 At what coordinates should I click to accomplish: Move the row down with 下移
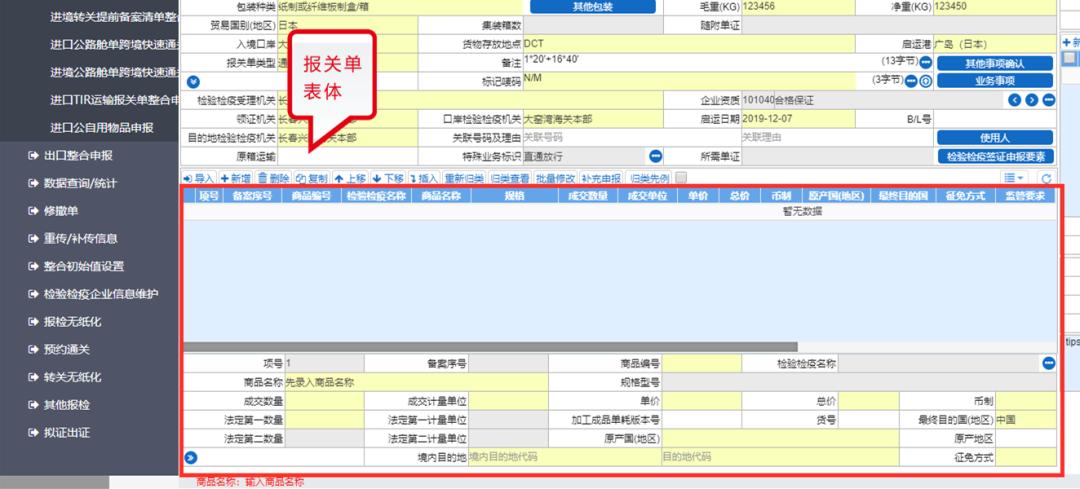tap(388, 178)
